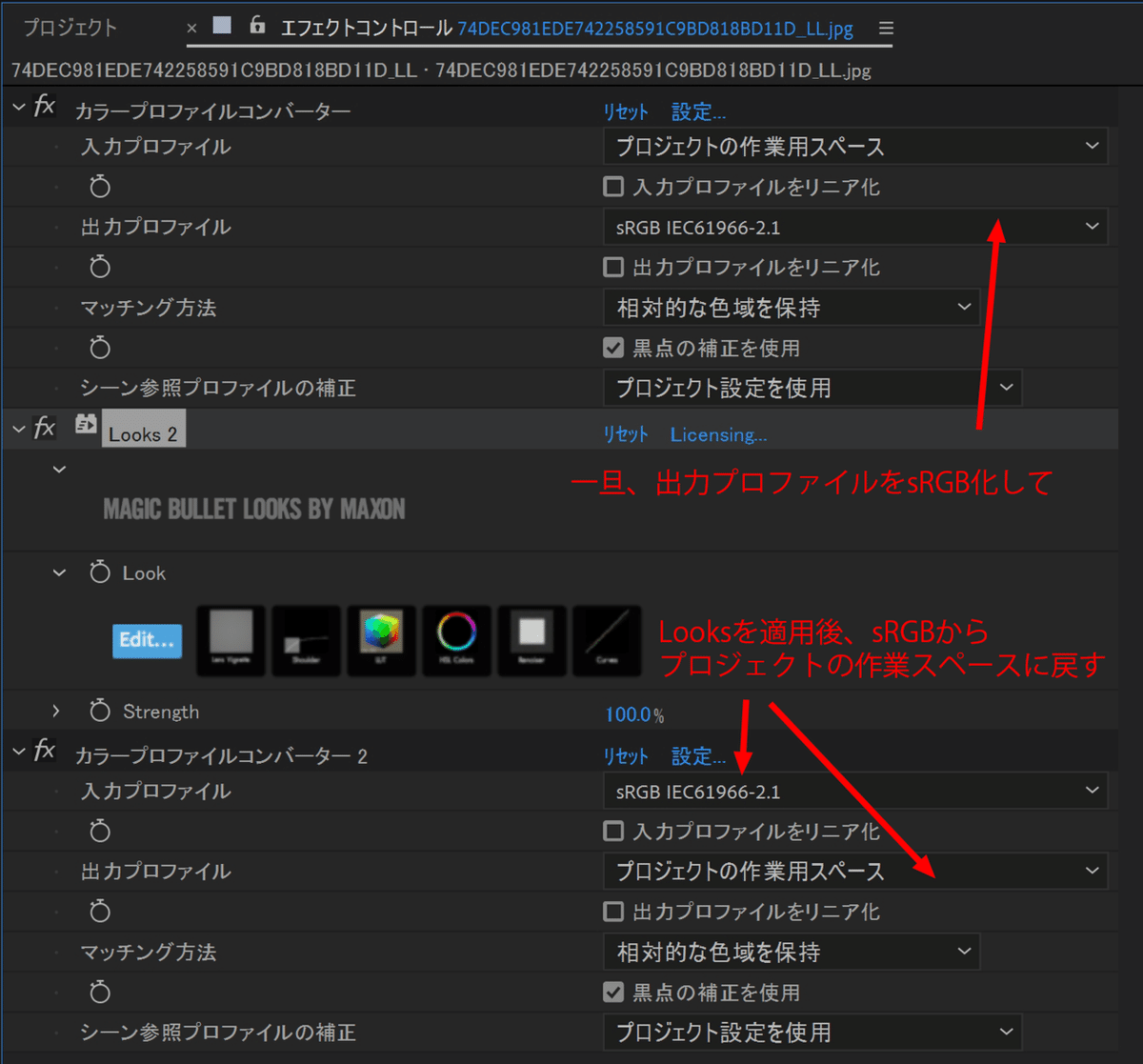This screenshot has width=1143, height=1064.
Task: Collapse the chevron above the Magic Bullet Looks logo
Action: click(x=59, y=469)
